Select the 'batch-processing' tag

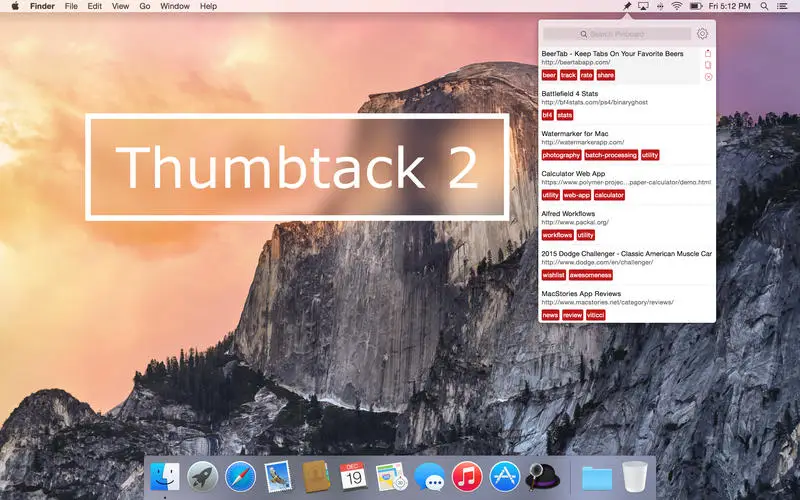pos(611,155)
